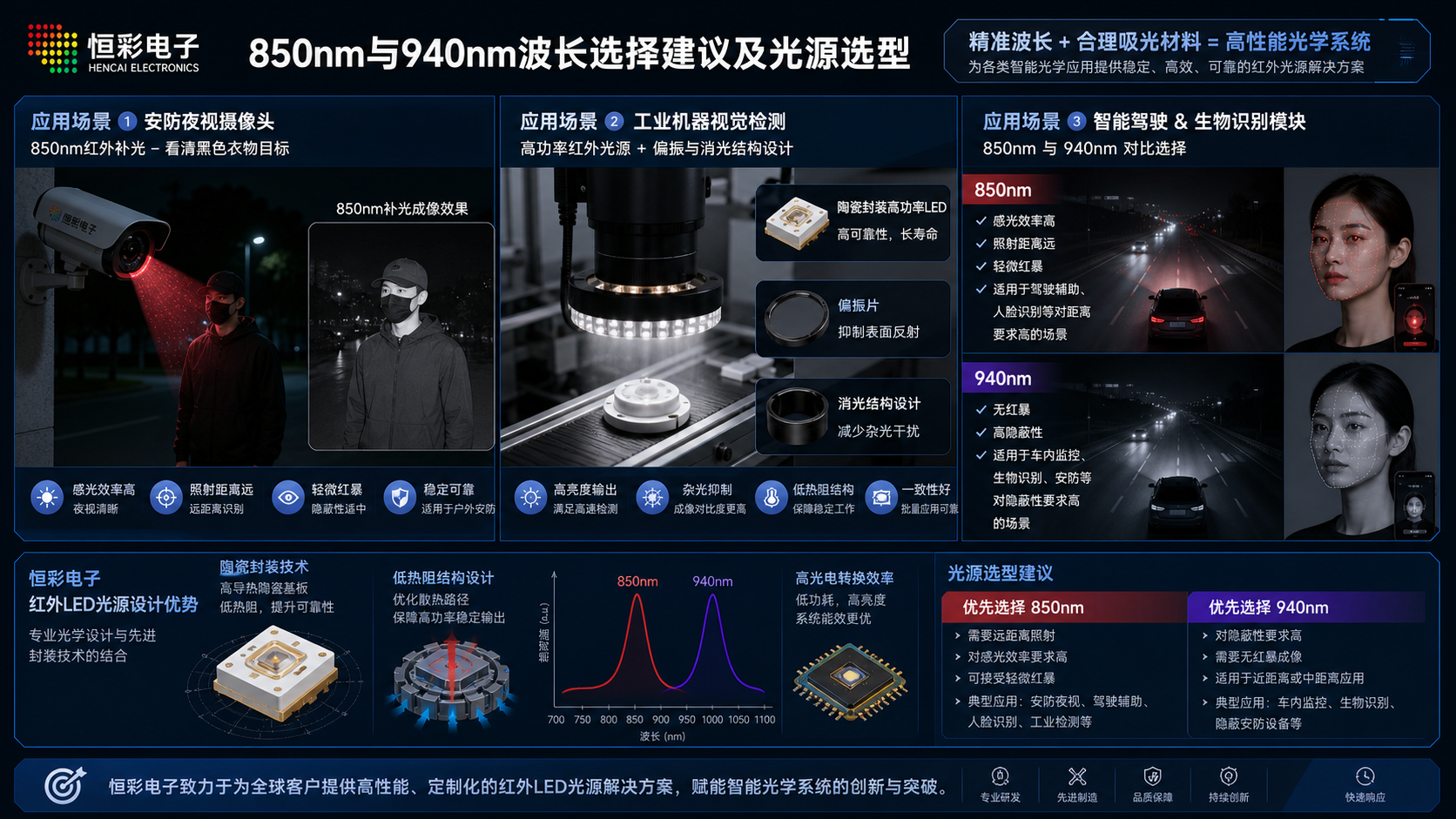The height and width of the screenshot is (819, 1456).
Task: Click the chevron beside 对感光效率要求高
Action: click(958, 657)
